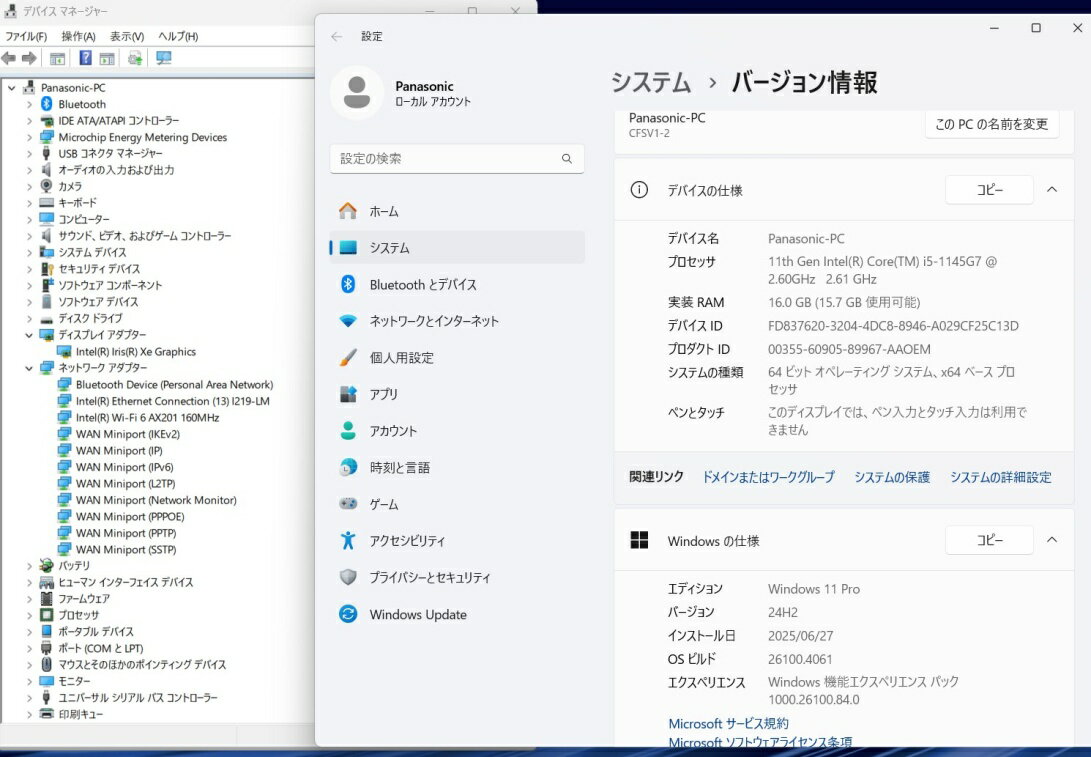This screenshot has width=1091, height=757.
Task: Open the 操作(A) menu
Action: pyautogui.click(x=78, y=37)
